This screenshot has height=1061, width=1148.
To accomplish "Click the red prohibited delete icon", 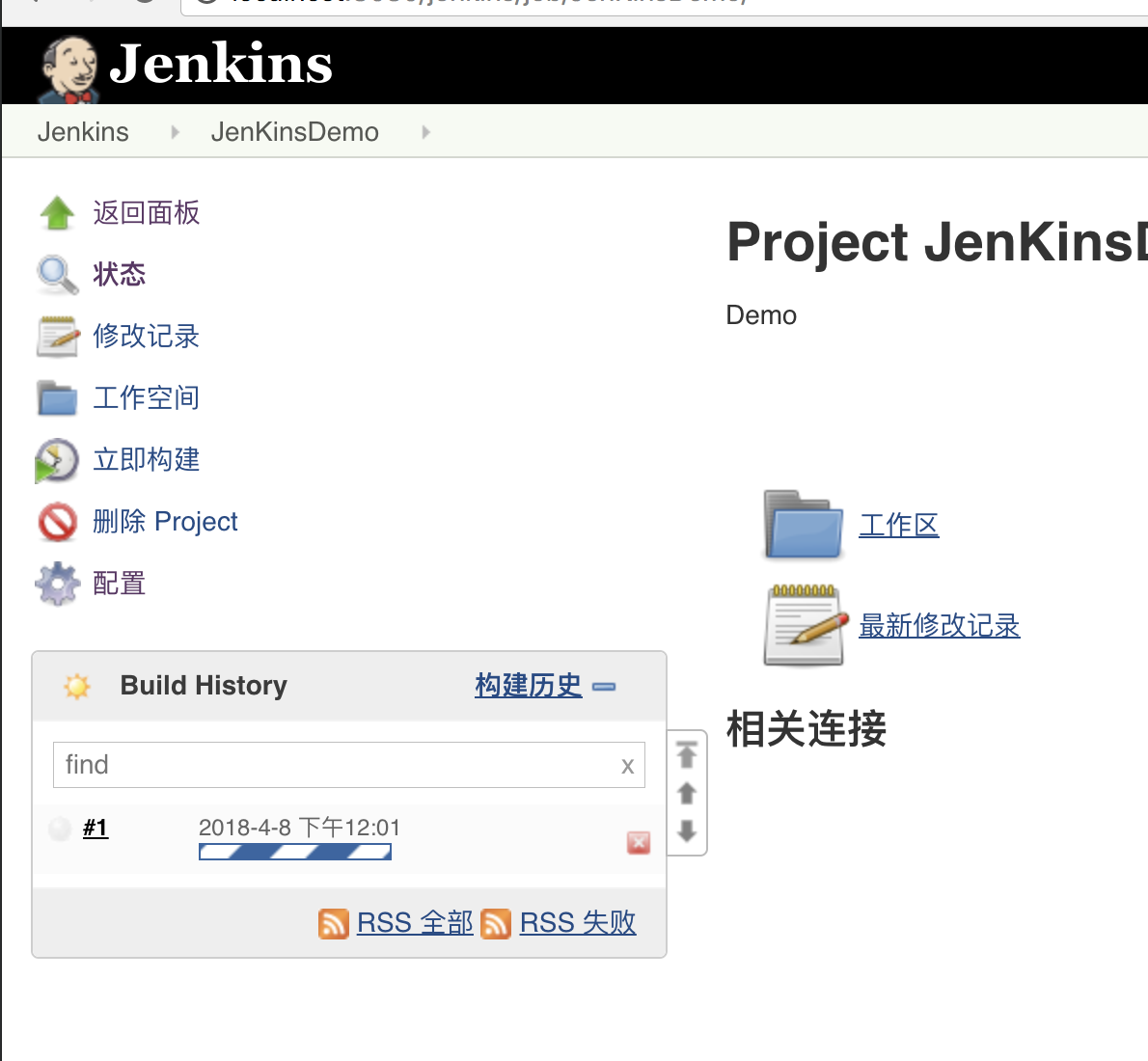I will (57, 522).
